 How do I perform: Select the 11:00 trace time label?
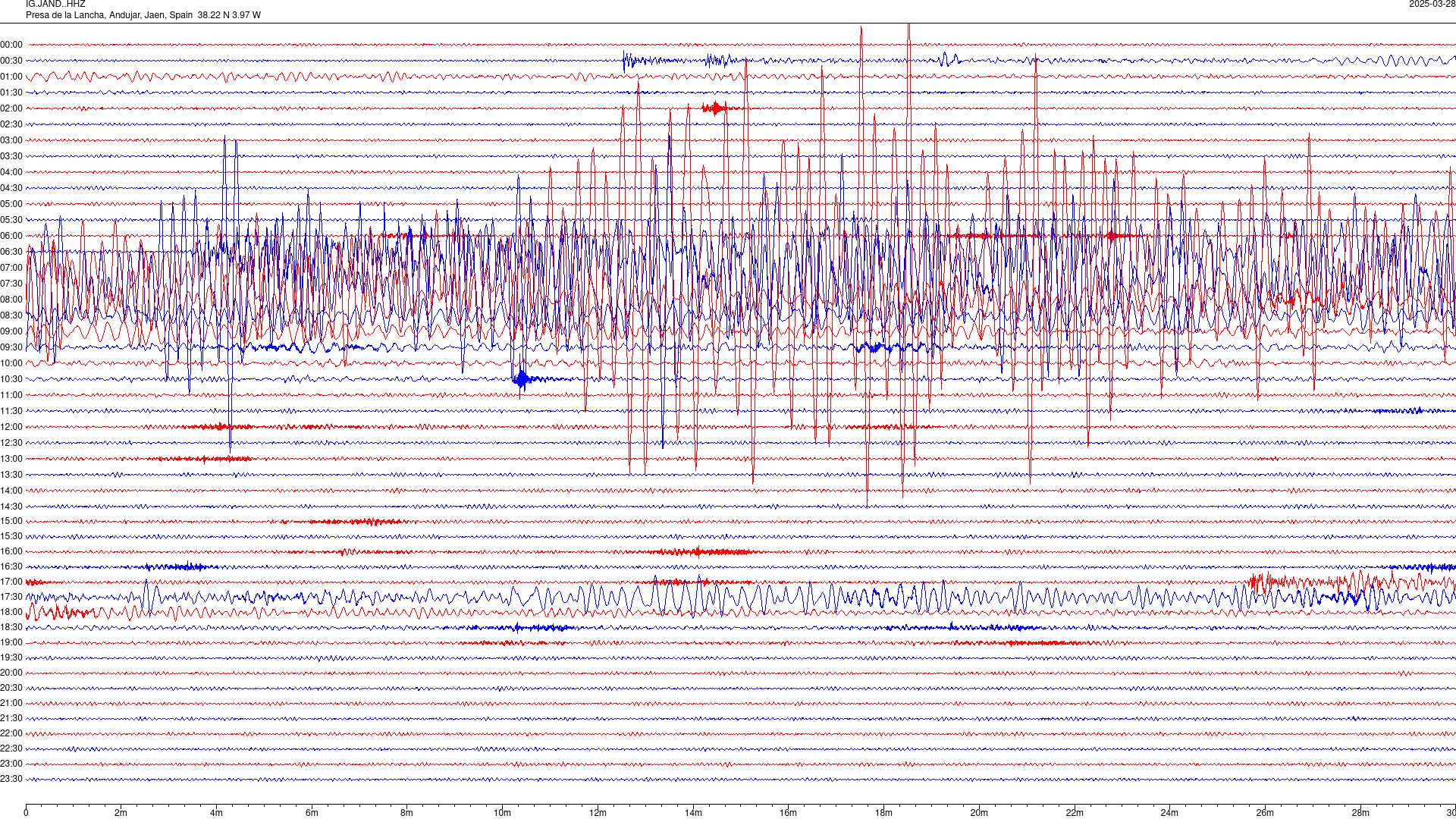pos(11,395)
